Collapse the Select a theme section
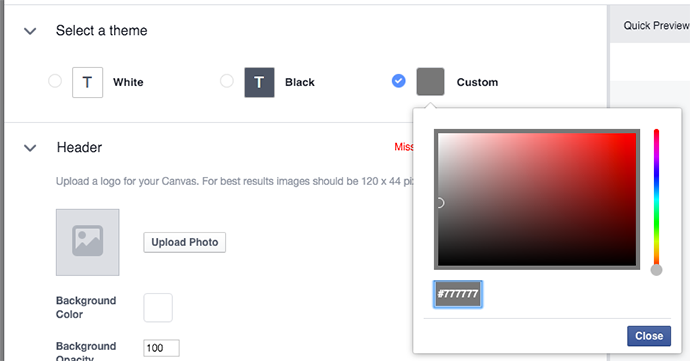The width and height of the screenshot is (690, 361). [x=30, y=31]
